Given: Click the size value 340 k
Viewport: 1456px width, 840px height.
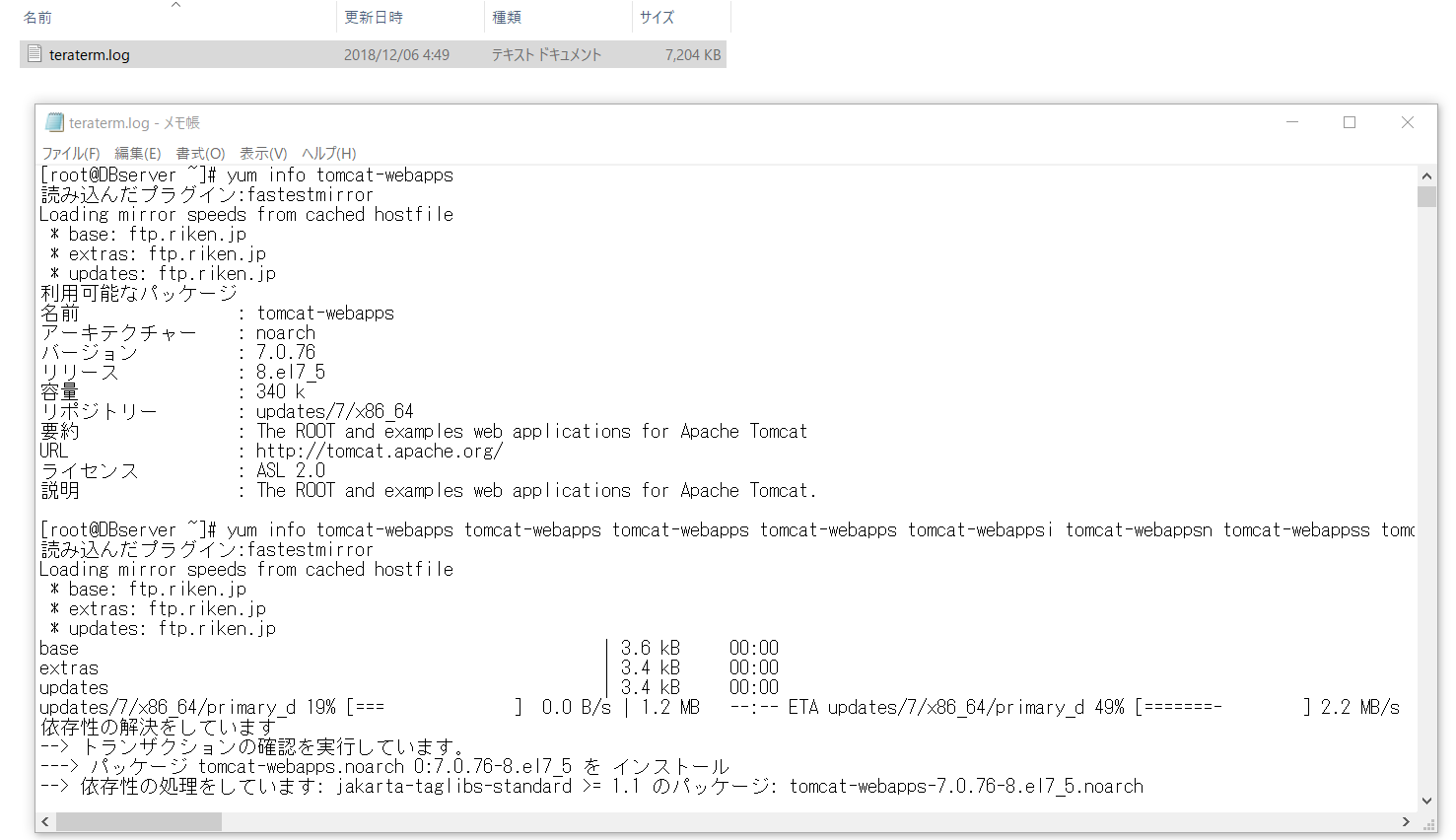Looking at the screenshot, I should click(281, 391).
